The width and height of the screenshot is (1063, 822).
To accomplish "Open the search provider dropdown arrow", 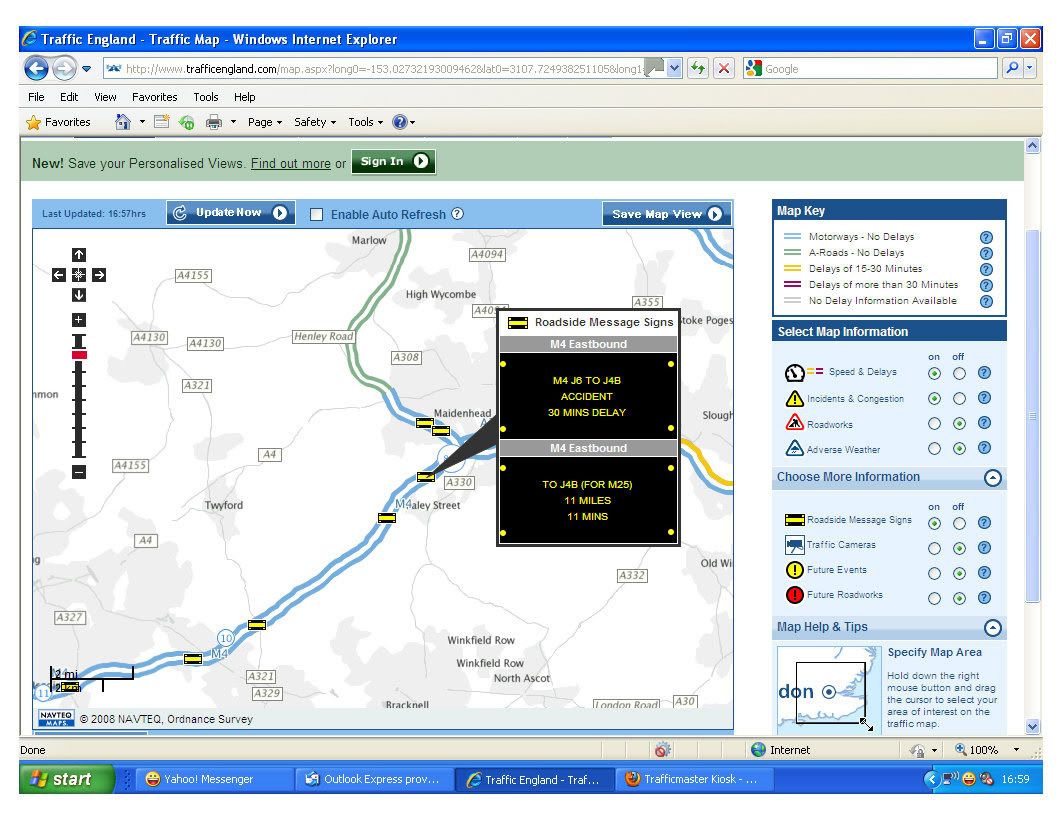I will (x=1030, y=68).
